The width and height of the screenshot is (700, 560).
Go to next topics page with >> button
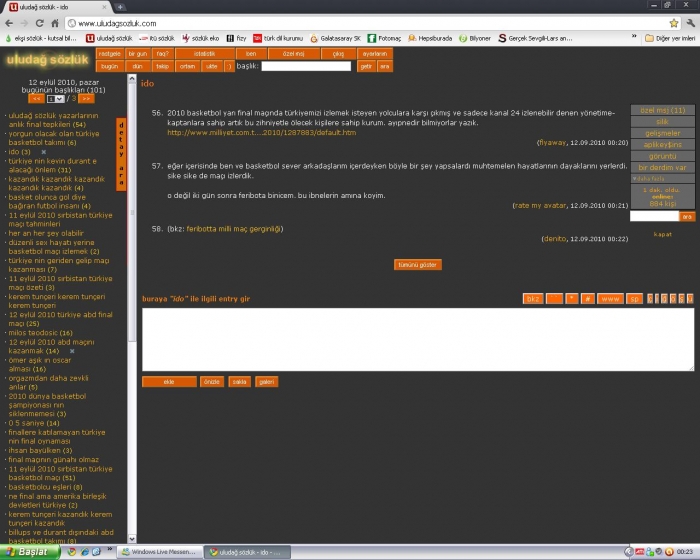coord(86,98)
